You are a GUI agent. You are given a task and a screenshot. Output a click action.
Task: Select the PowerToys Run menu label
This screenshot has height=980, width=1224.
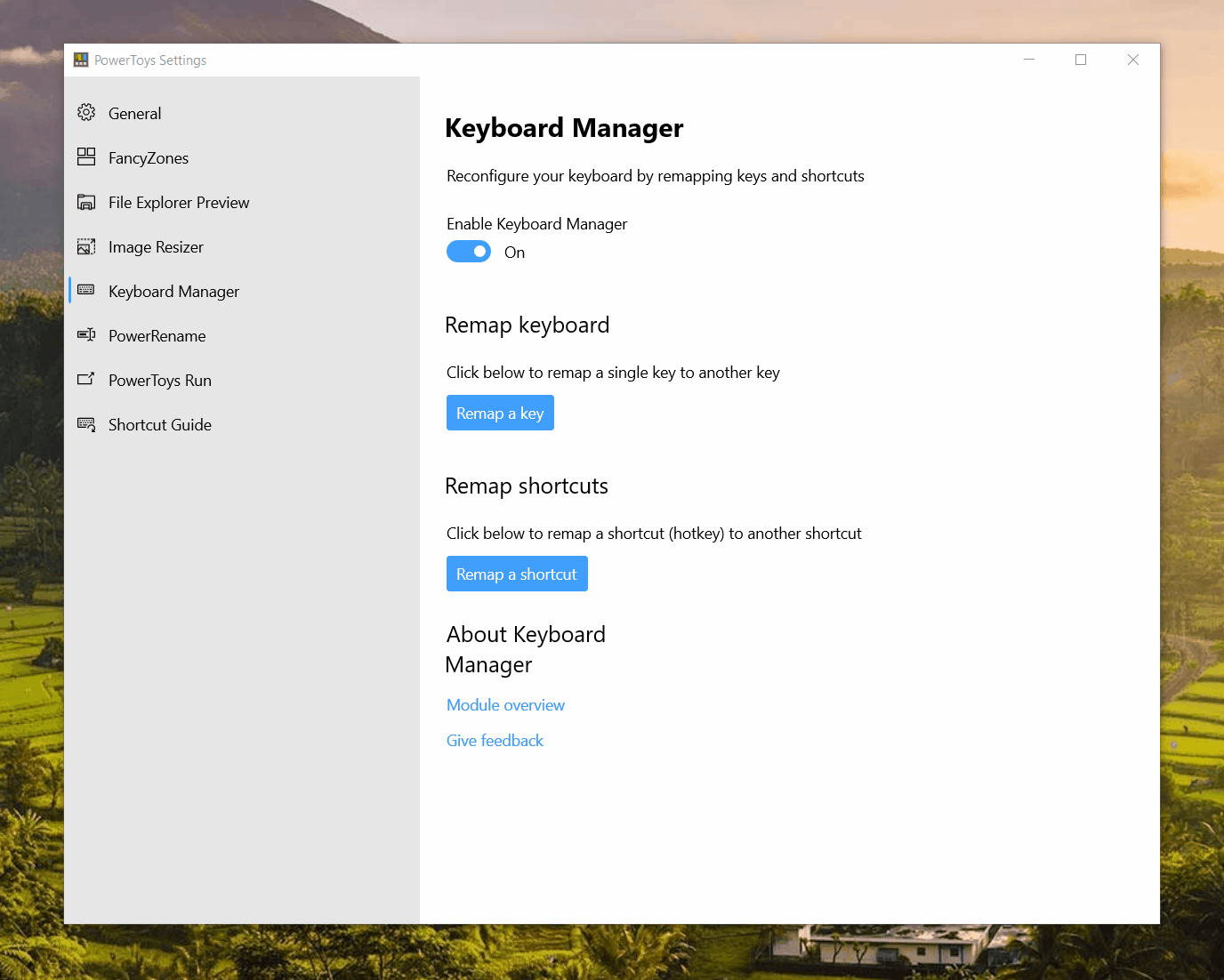(160, 381)
